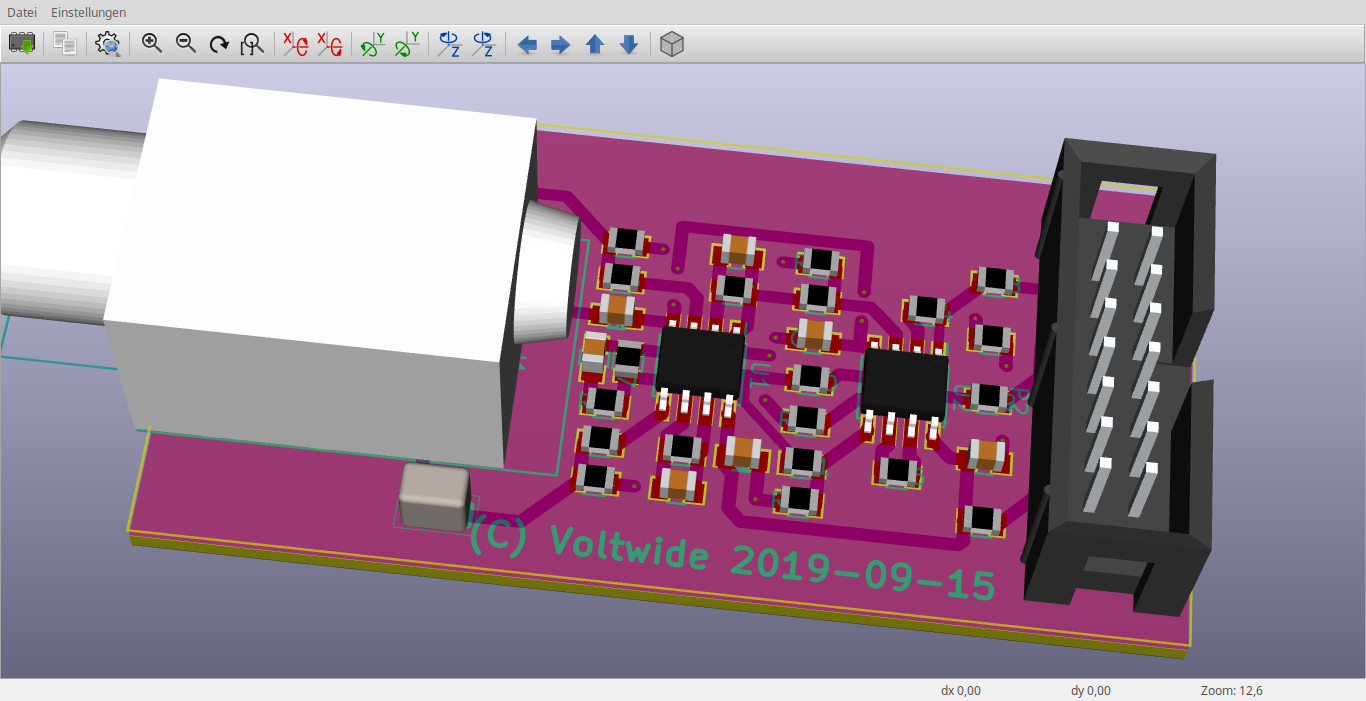Image resolution: width=1366 pixels, height=701 pixels.
Task: Rotate Y counterclockwise using the second green Y icon
Action: 406,44
